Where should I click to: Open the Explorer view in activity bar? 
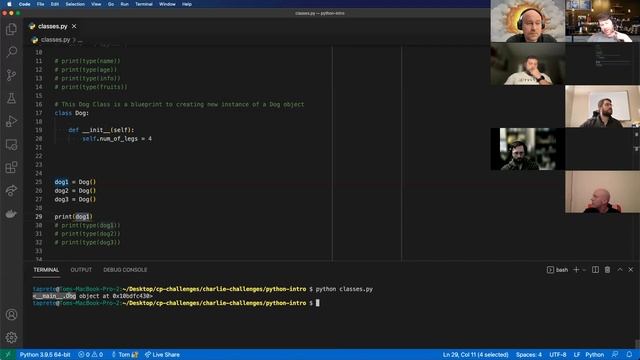point(11,29)
